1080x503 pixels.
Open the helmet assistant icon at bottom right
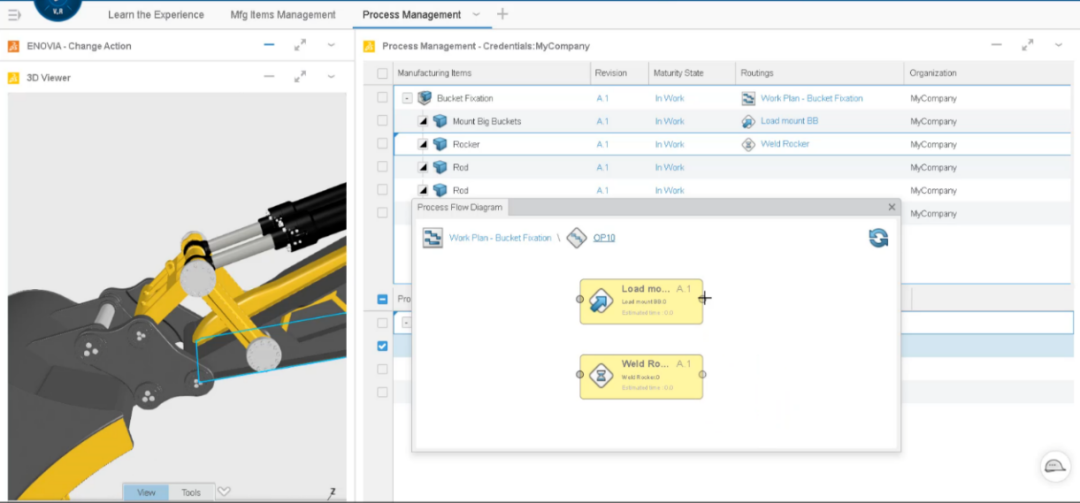coord(1055,466)
